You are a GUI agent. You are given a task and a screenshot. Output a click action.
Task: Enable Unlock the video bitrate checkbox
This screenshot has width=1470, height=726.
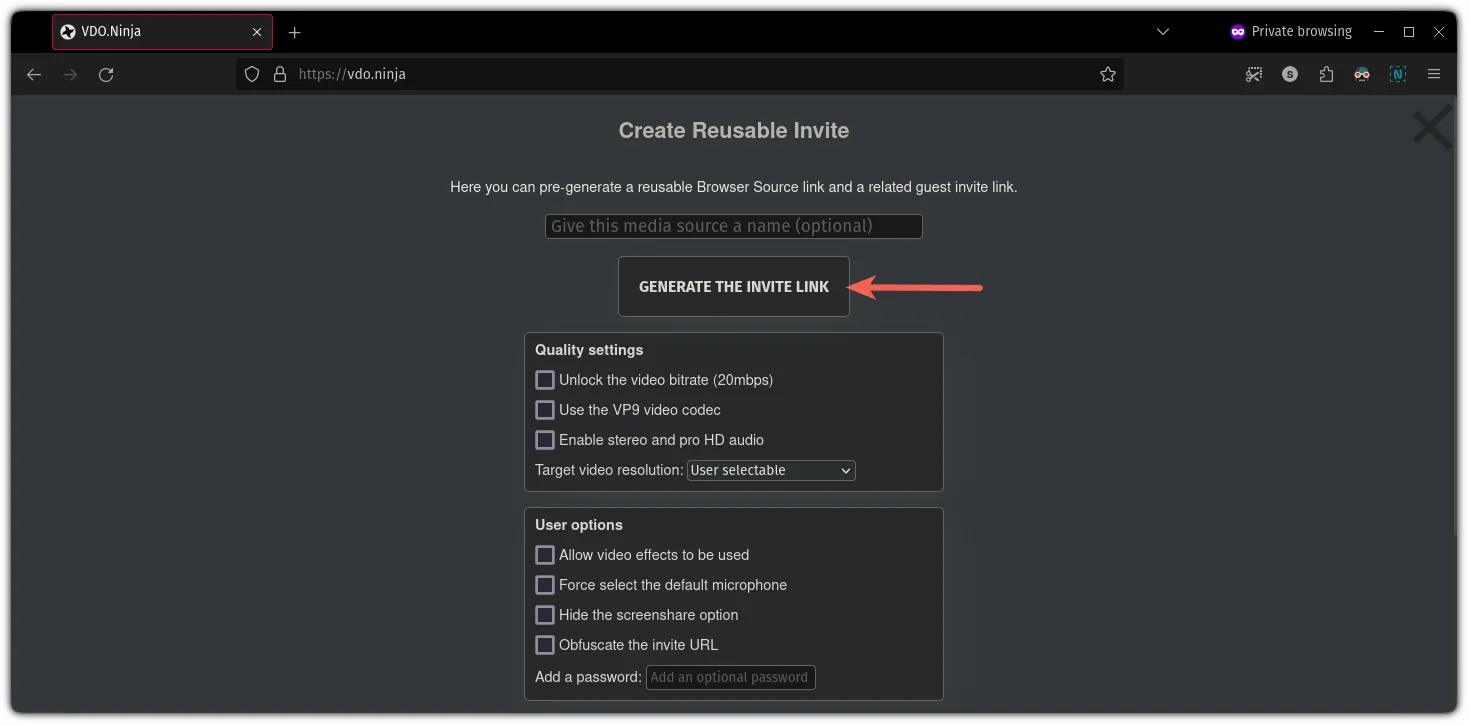545,380
